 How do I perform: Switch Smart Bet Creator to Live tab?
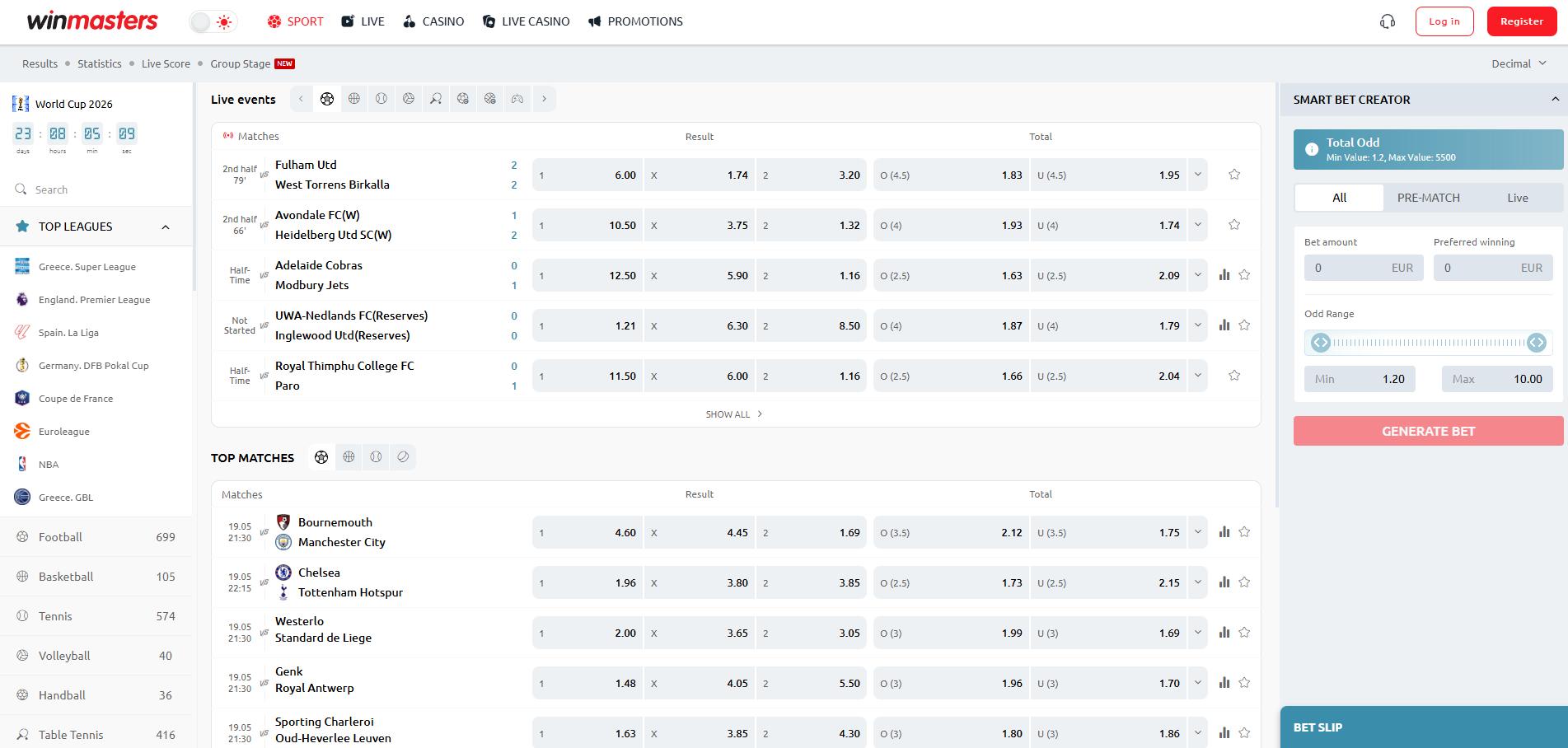click(1517, 198)
